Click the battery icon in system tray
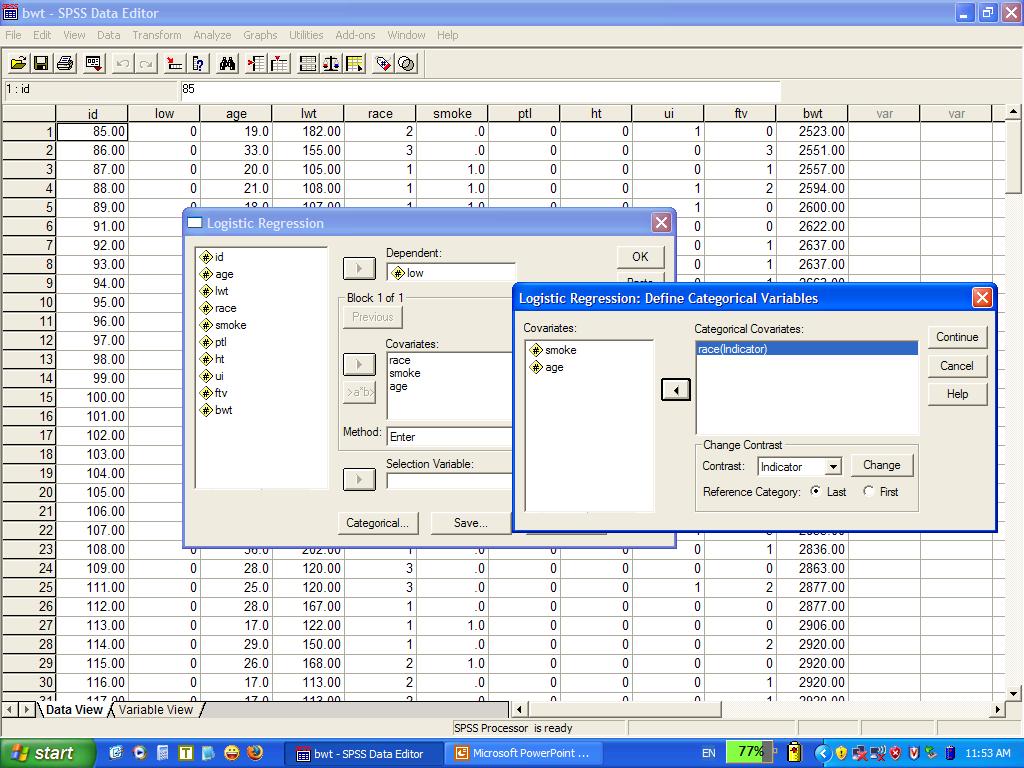This screenshot has width=1024, height=768. pyautogui.click(x=794, y=752)
